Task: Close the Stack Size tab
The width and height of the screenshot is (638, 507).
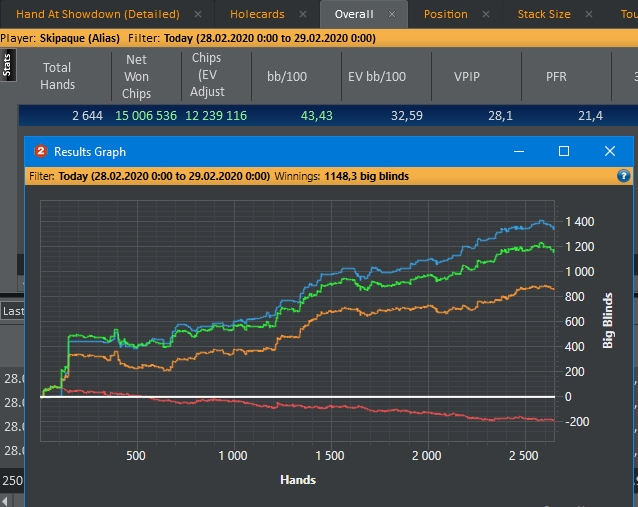Action: coord(589,14)
